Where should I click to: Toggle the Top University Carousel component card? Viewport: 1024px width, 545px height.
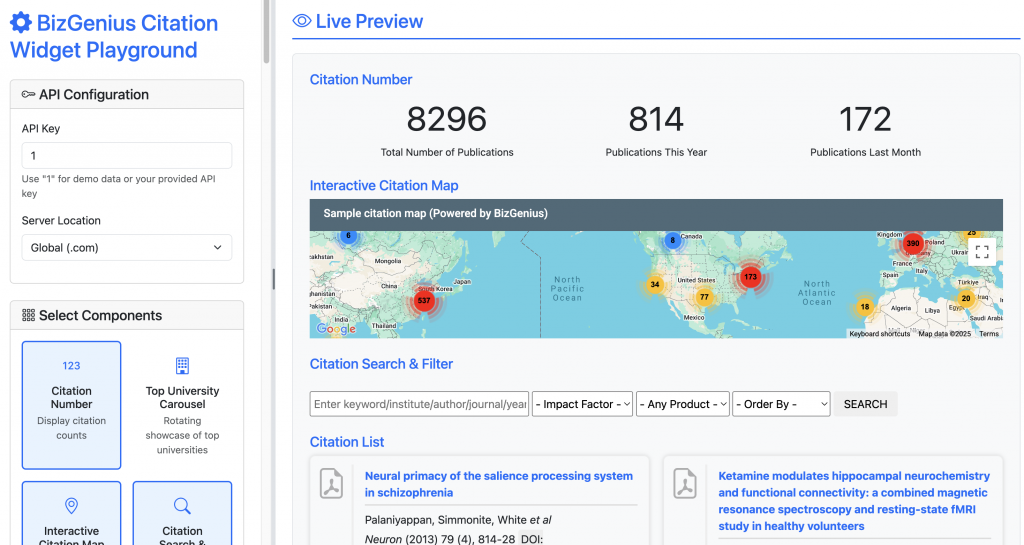182,405
